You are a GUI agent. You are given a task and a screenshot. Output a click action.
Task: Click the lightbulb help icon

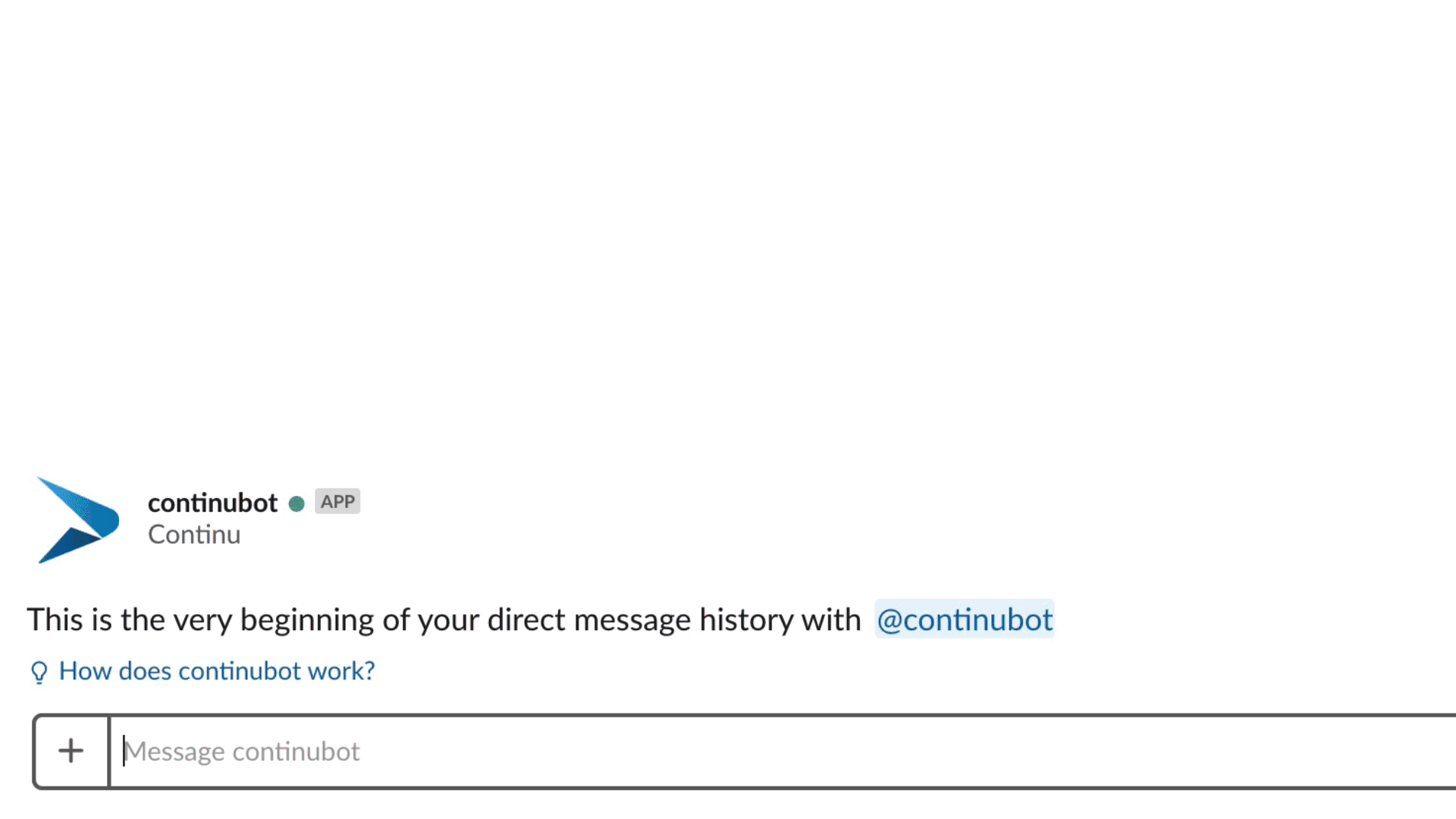point(39,672)
